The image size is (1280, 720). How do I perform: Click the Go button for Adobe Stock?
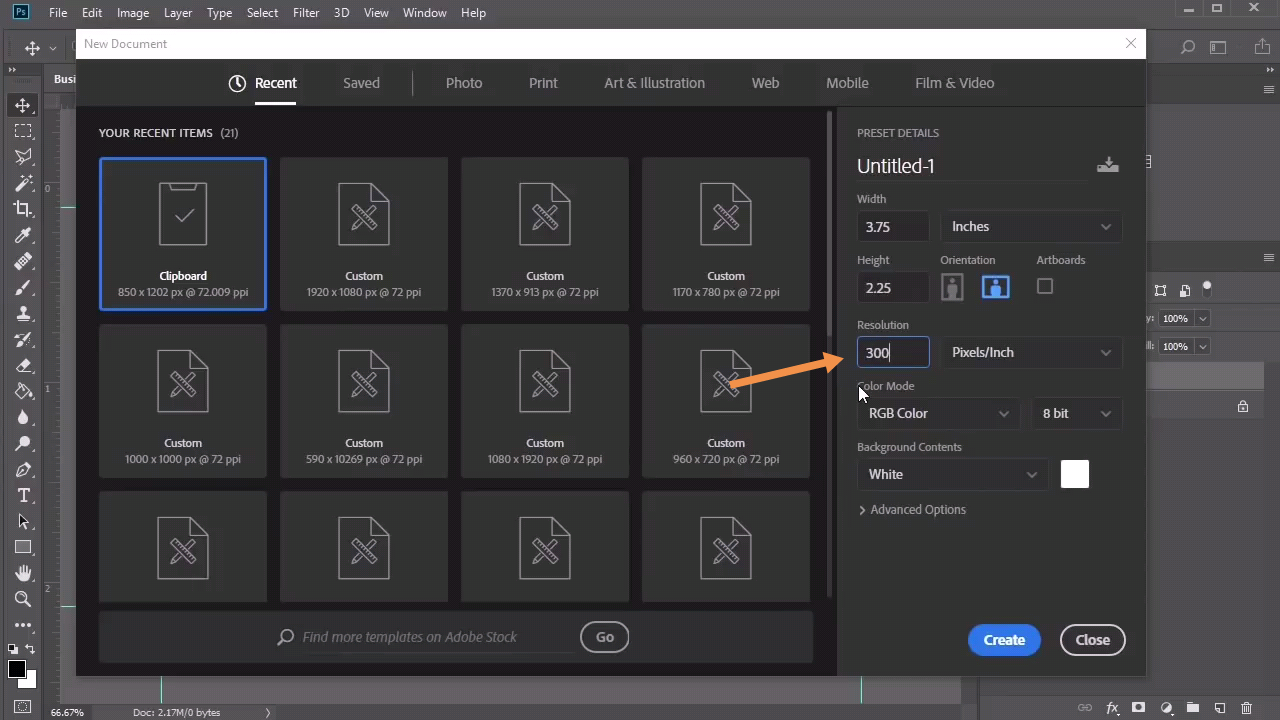(x=604, y=637)
